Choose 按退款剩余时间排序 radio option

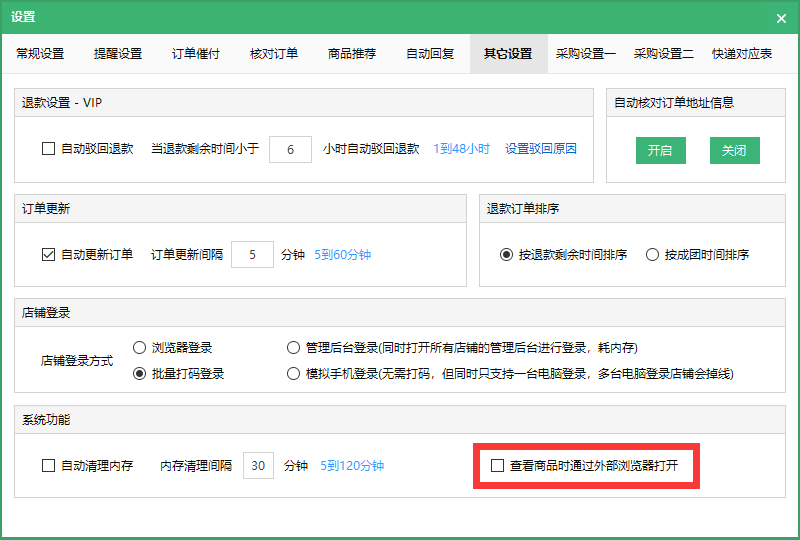click(507, 255)
